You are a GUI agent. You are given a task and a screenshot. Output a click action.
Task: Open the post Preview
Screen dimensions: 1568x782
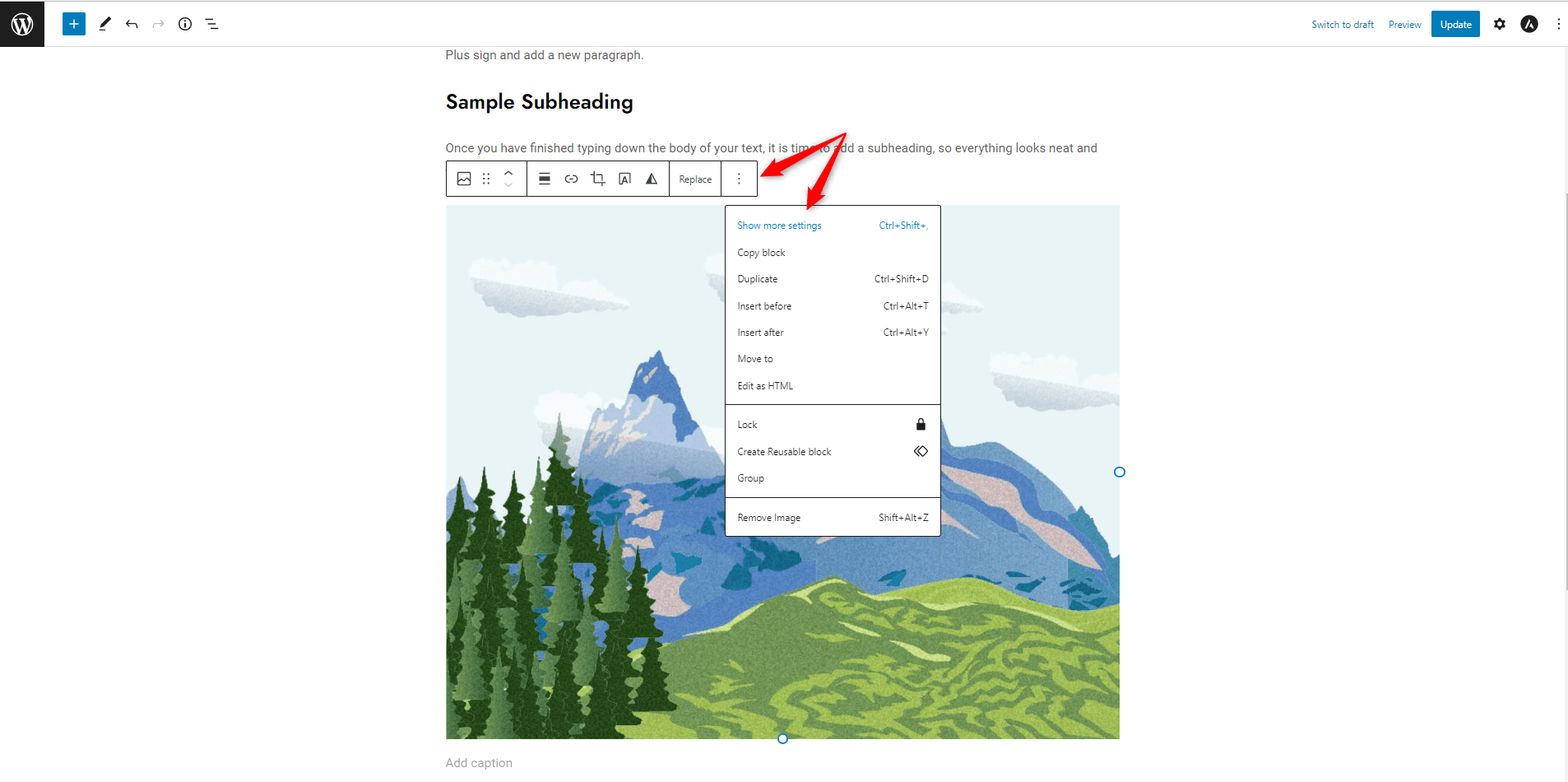click(x=1404, y=25)
